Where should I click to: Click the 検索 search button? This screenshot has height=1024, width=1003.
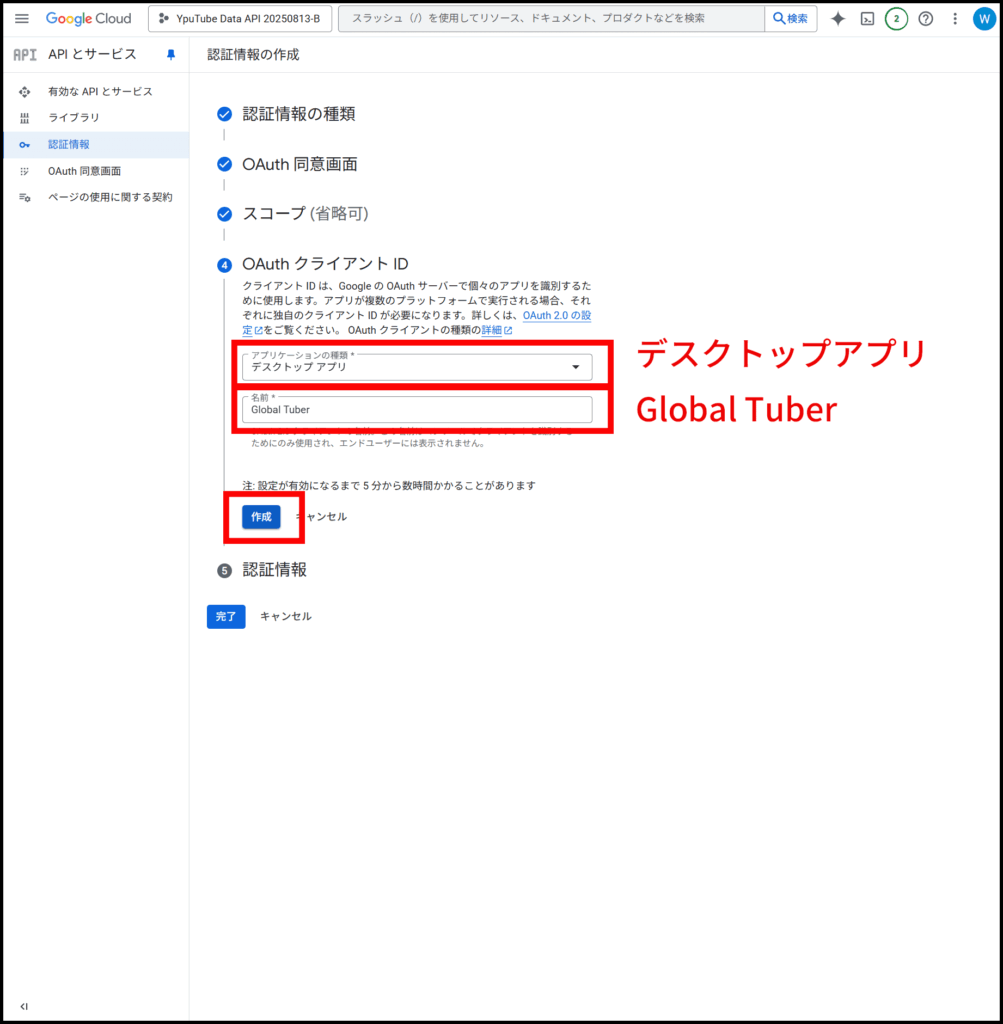(x=790, y=18)
